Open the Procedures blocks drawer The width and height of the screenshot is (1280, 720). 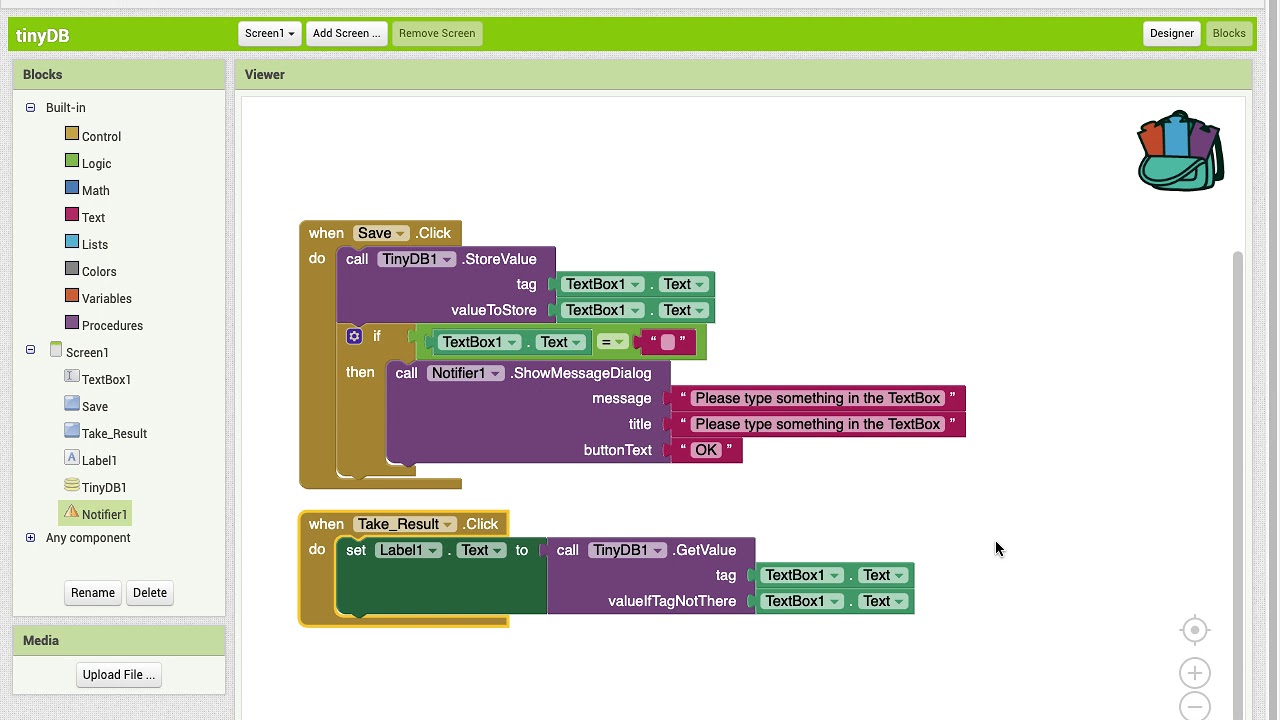click(x=112, y=325)
